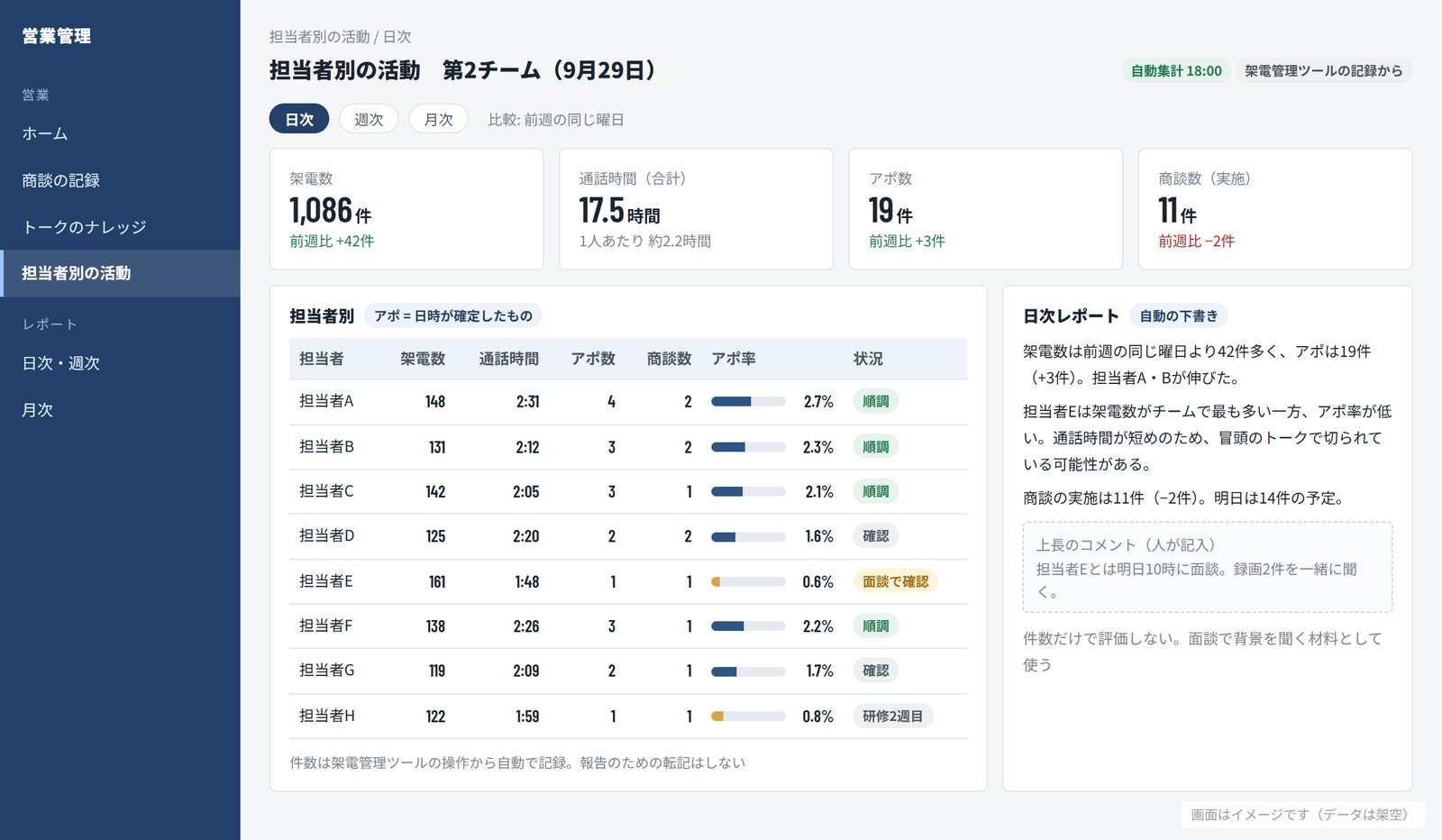The height and width of the screenshot is (840, 1442).
Task: Click the 面談で確認 status badge
Action: [x=895, y=581]
